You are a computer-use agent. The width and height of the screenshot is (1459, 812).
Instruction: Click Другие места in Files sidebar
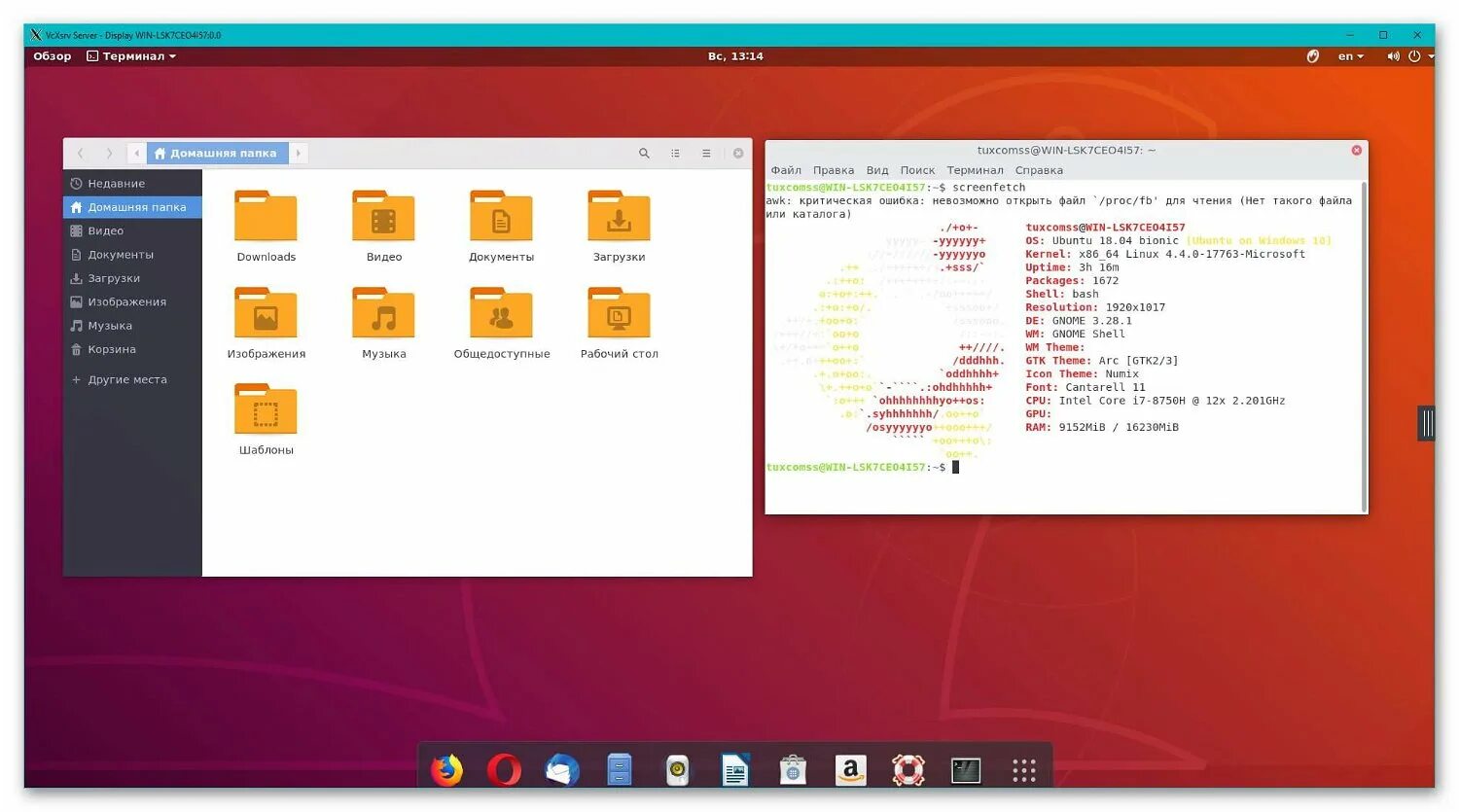point(132,380)
